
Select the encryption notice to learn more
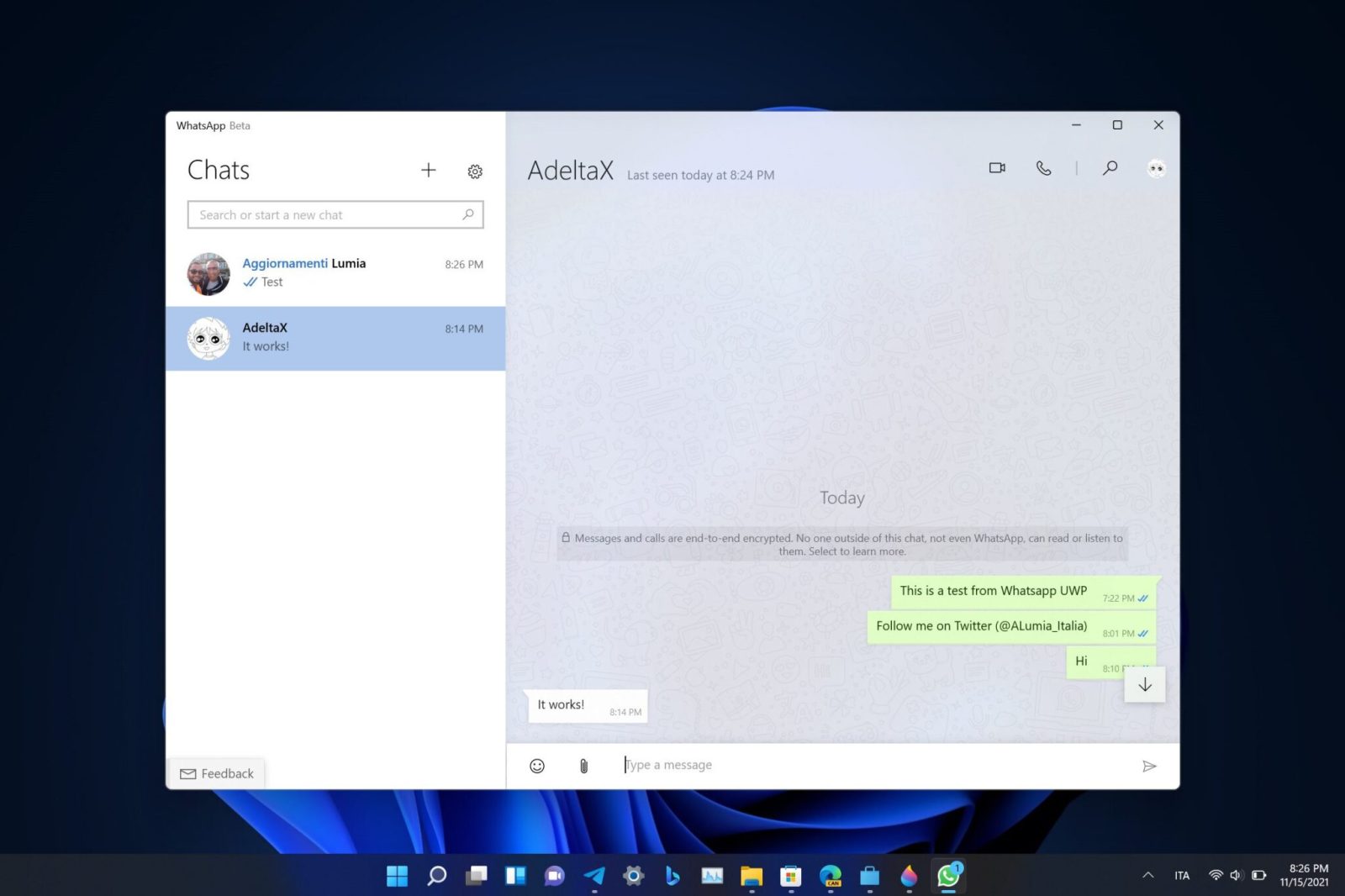(x=841, y=545)
